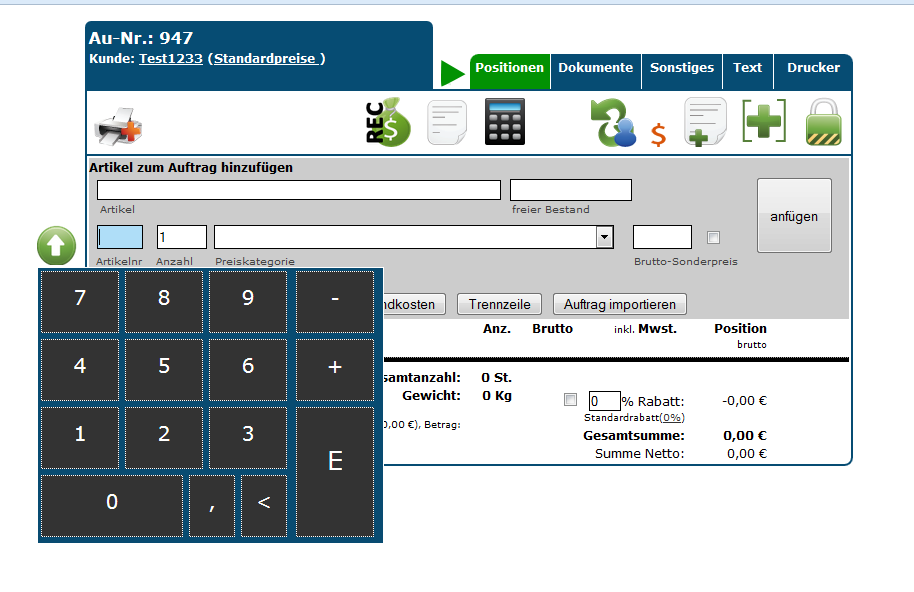The image size is (914, 592).
Task: Expand the Preiskategorie dropdown
Action: point(604,237)
